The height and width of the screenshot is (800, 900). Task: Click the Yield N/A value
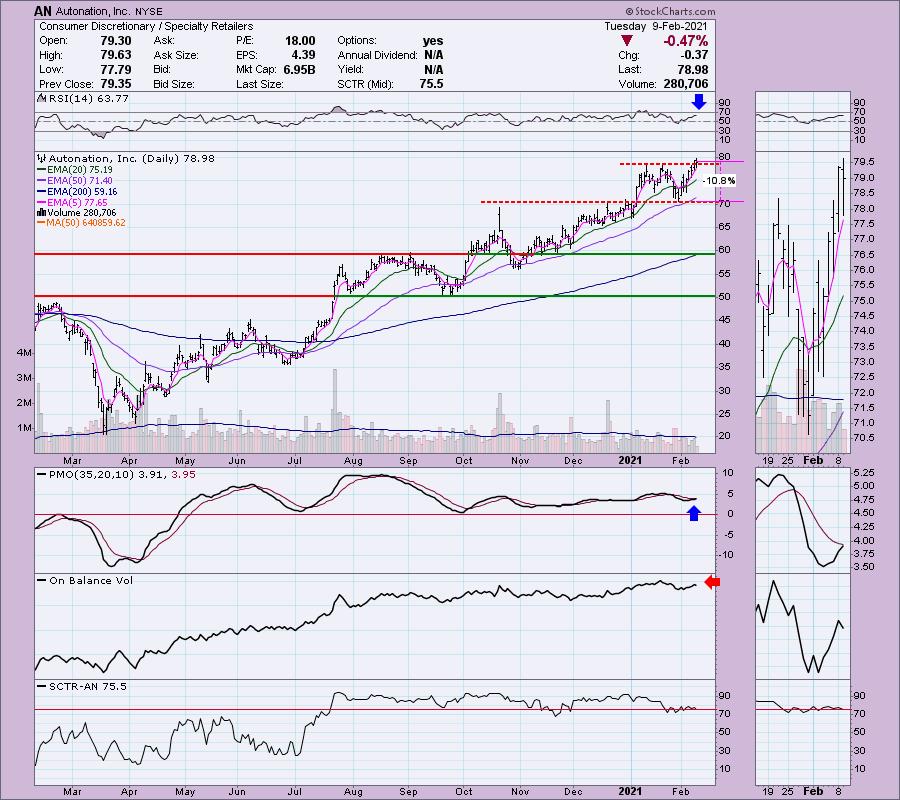[x=433, y=69]
